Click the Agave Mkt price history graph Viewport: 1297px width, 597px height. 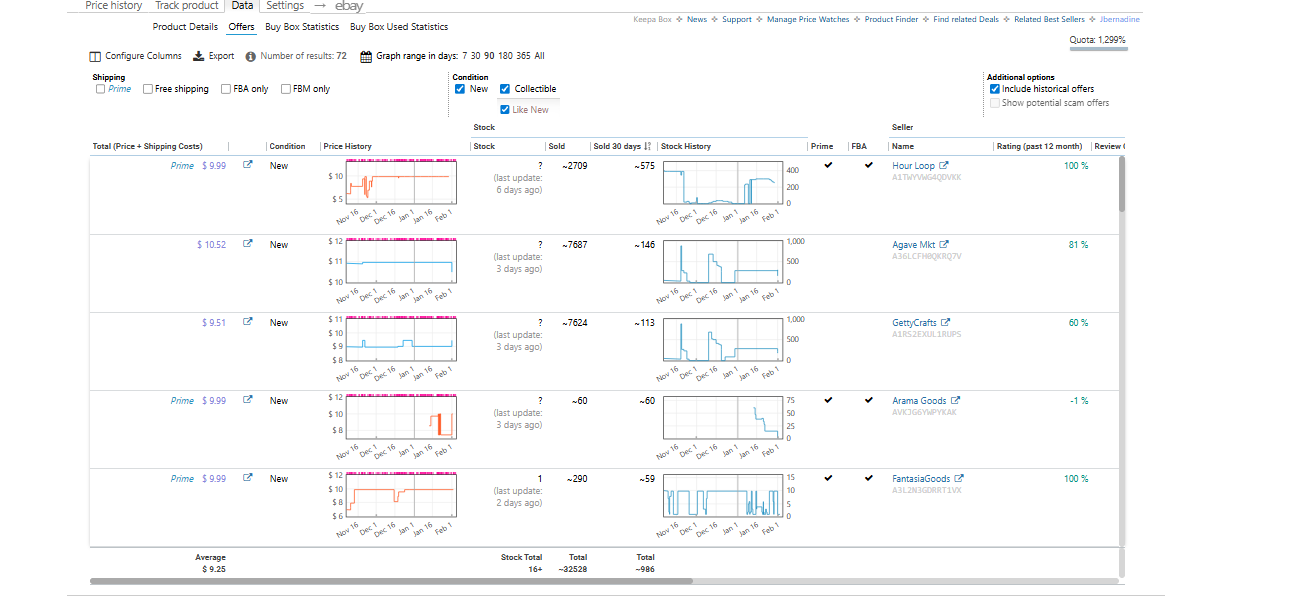tap(400, 262)
